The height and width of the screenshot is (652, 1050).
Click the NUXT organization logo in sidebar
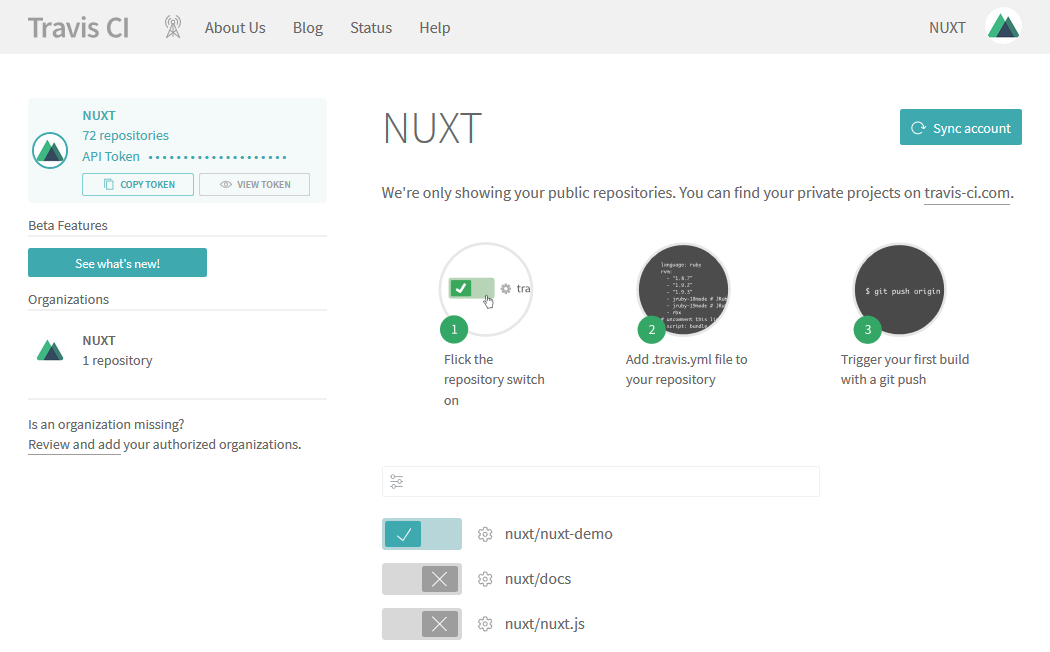coord(50,350)
